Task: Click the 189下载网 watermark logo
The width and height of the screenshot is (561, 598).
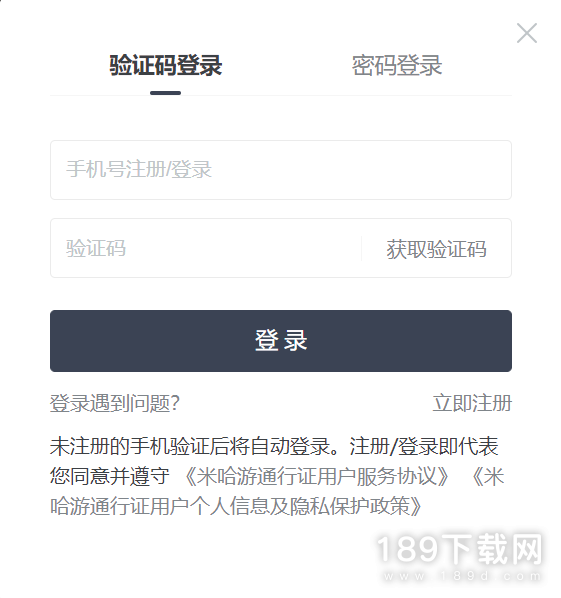Action: coord(460,549)
